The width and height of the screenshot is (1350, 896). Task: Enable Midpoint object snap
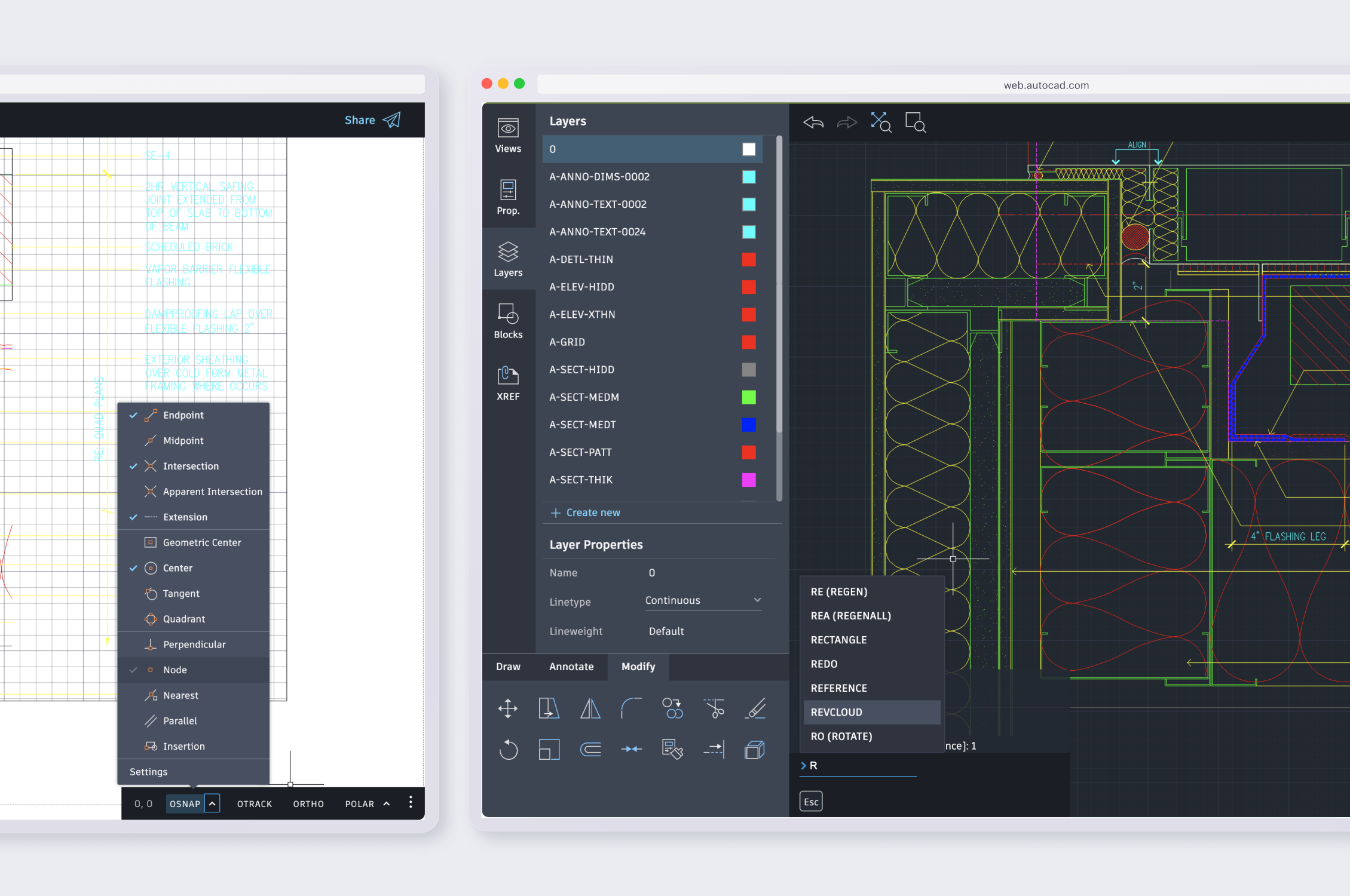183,441
